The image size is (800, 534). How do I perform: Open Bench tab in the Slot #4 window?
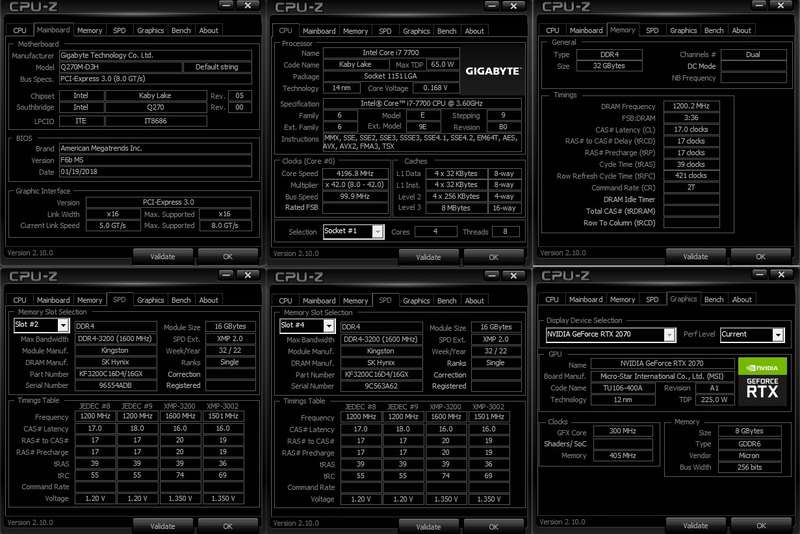(x=446, y=301)
